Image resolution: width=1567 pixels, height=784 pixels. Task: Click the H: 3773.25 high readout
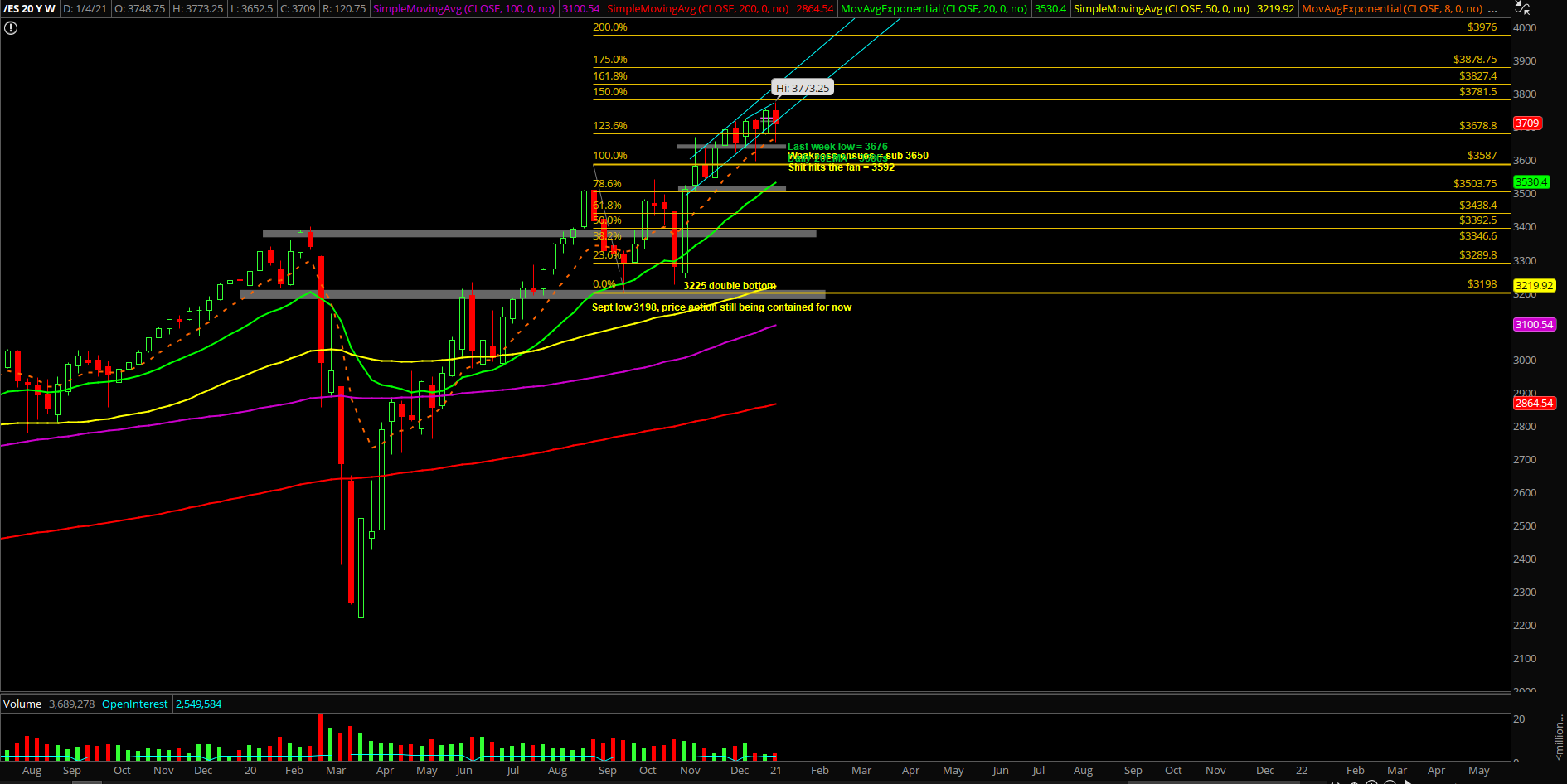point(197,9)
